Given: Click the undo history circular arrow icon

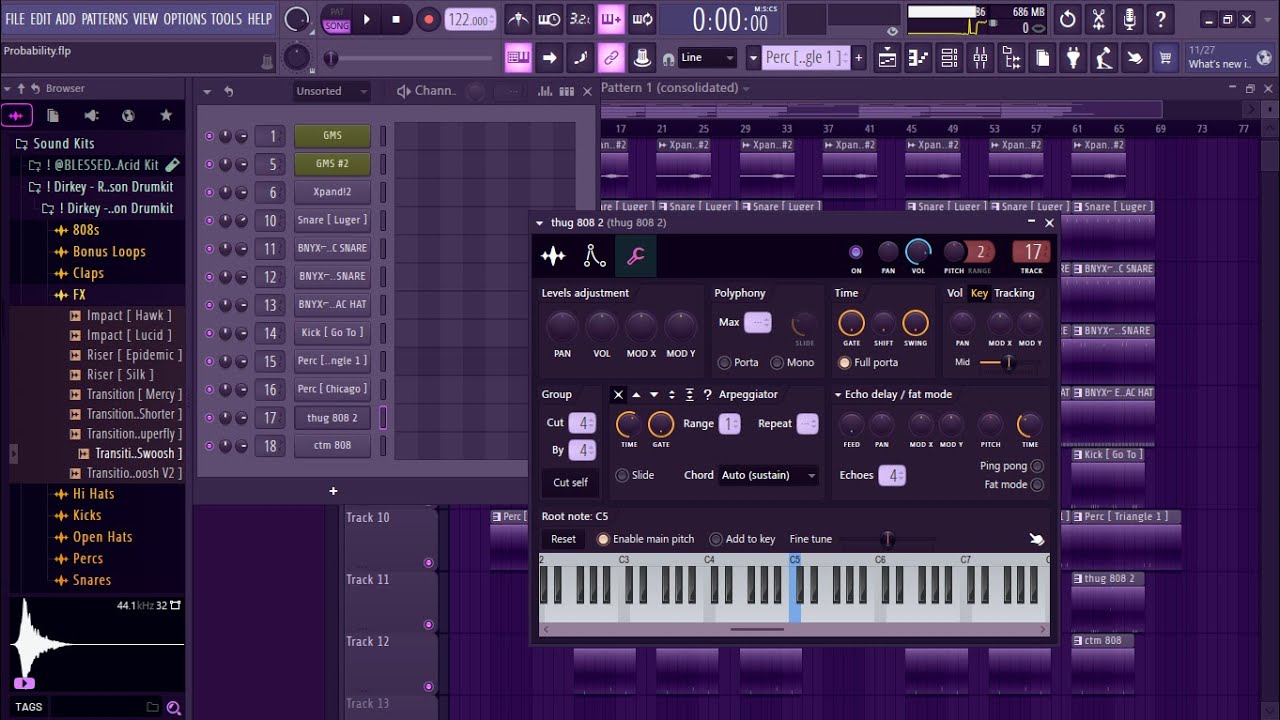Looking at the screenshot, I should coord(1067,19).
